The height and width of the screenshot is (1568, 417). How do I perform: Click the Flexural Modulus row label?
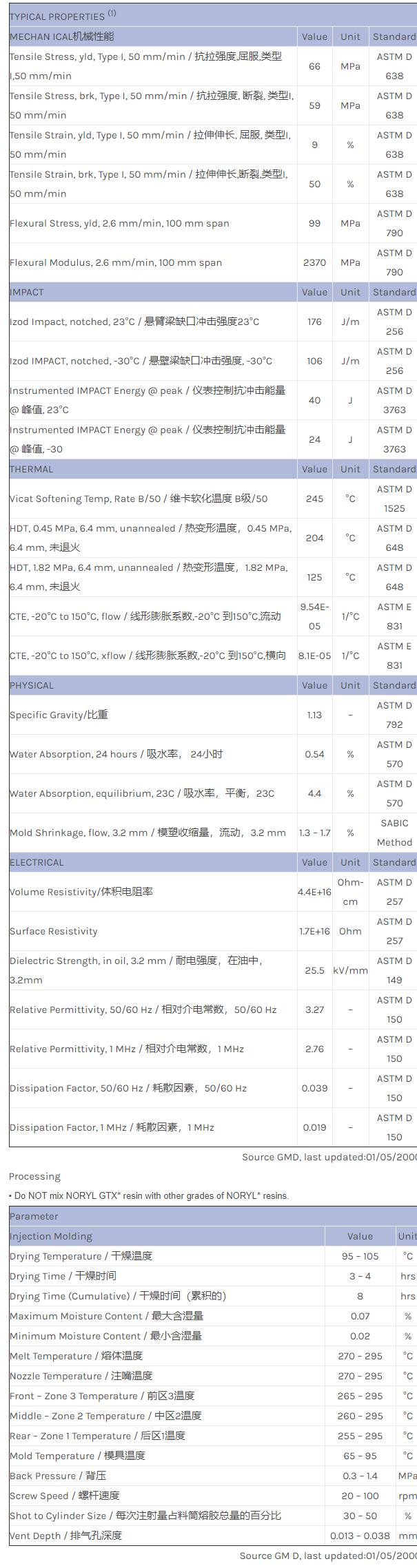point(116,262)
